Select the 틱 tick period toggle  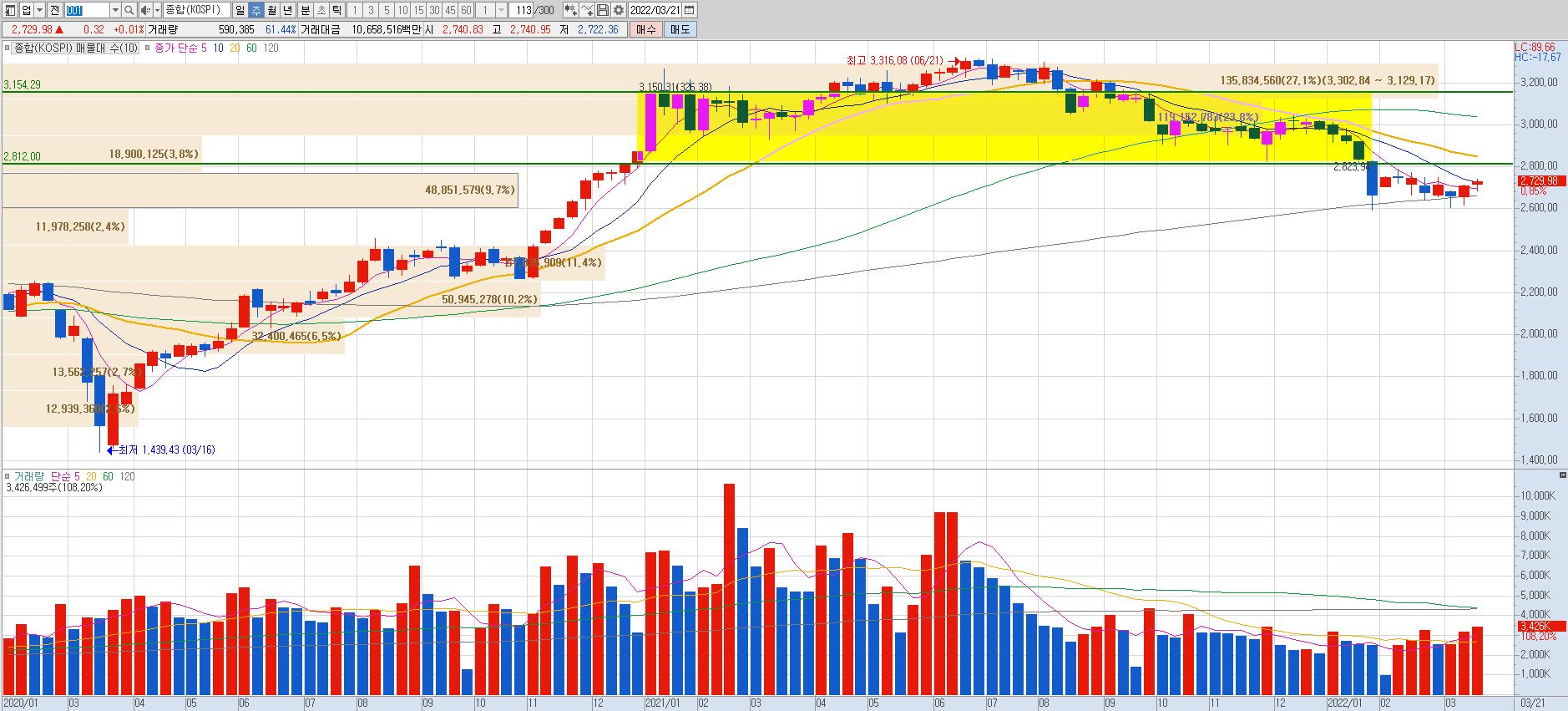tap(336, 10)
